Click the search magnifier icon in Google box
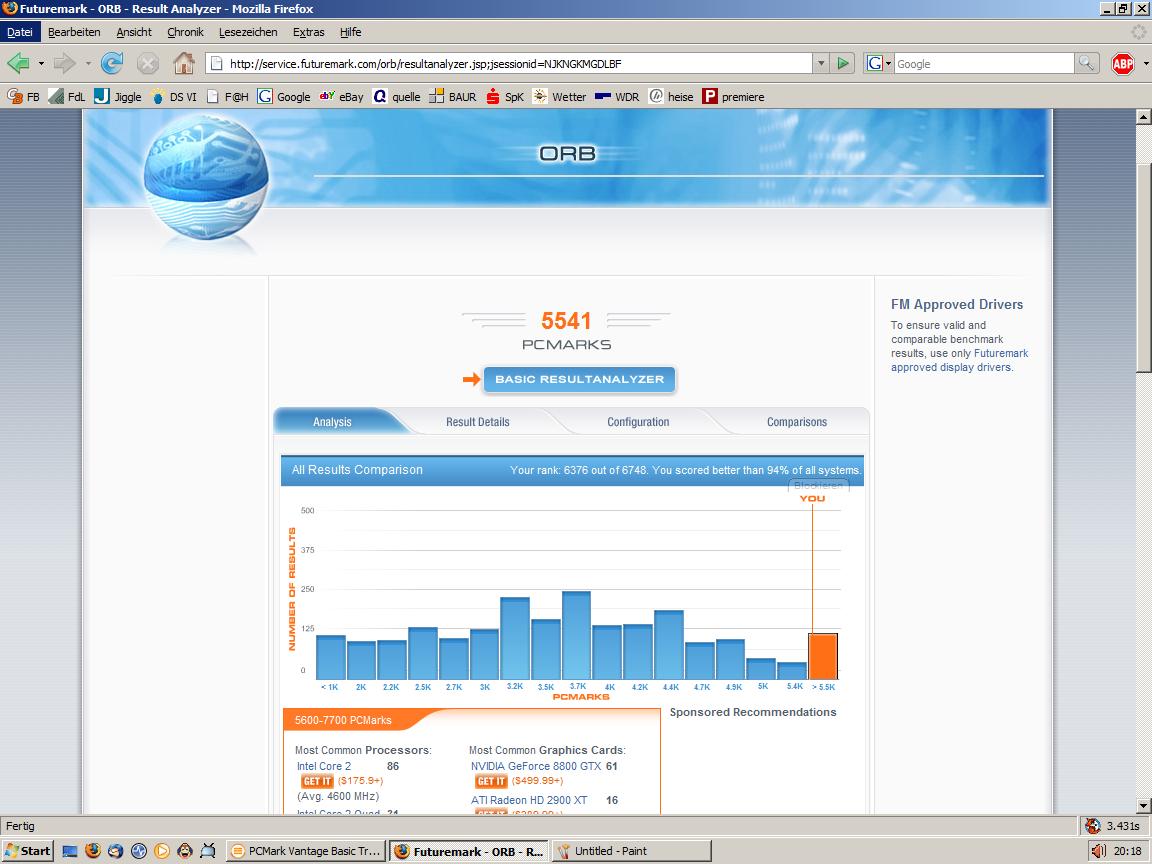 1086,64
